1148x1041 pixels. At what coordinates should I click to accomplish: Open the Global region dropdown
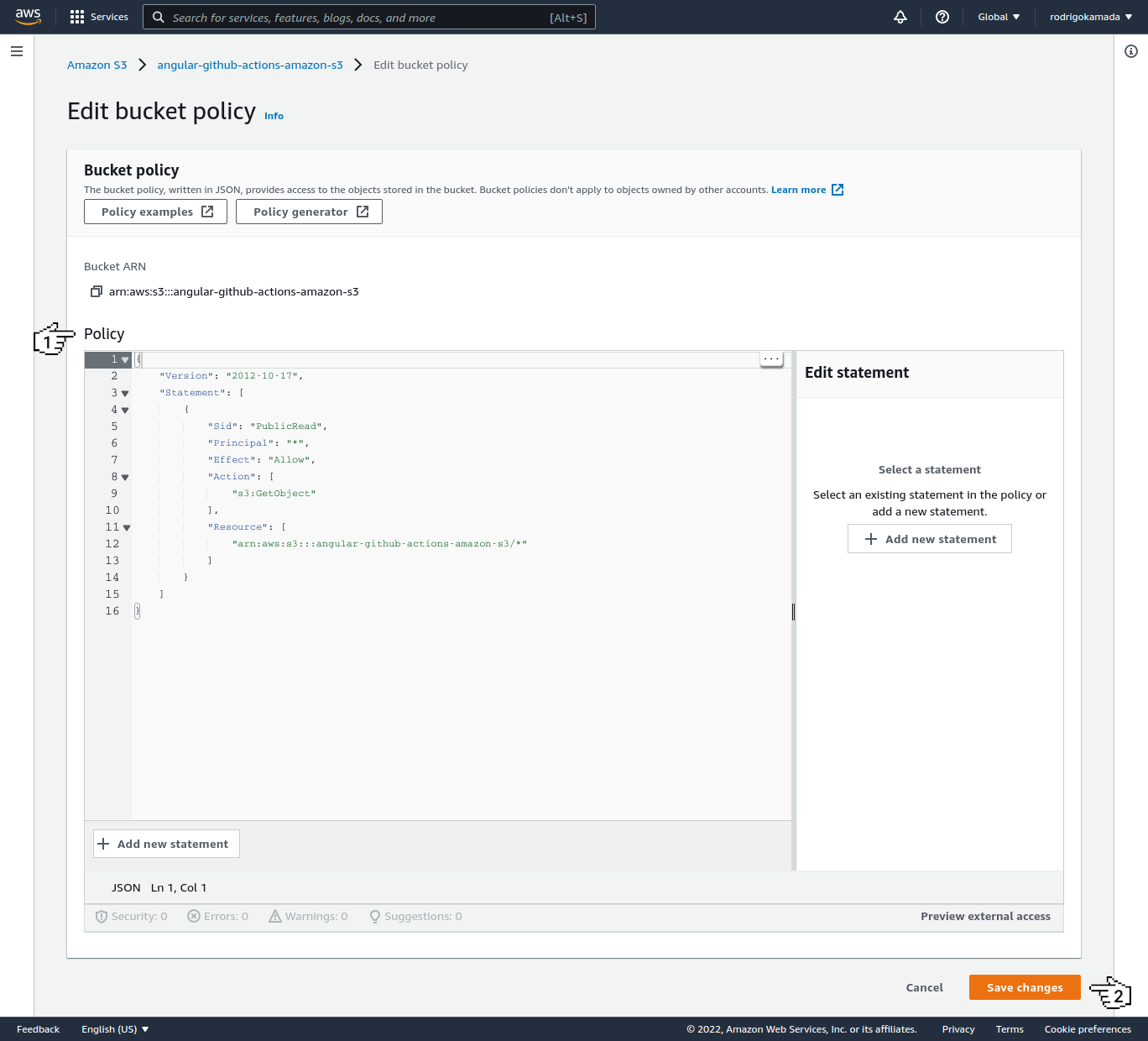[999, 16]
